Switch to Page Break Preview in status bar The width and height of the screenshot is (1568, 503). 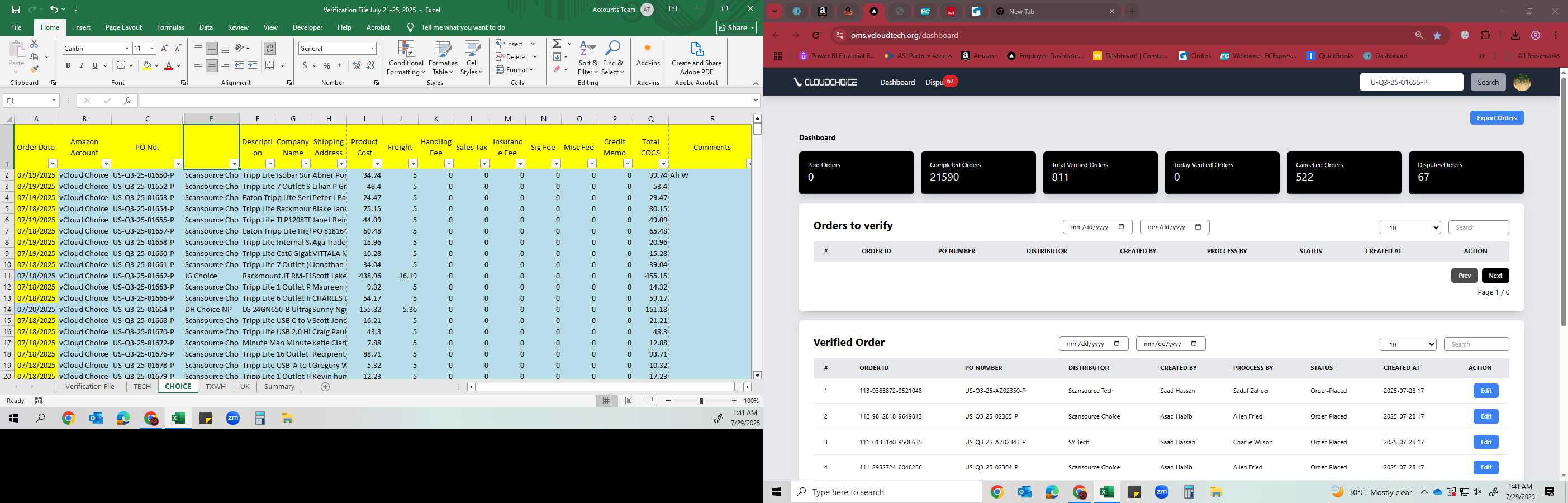coord(652,401)
